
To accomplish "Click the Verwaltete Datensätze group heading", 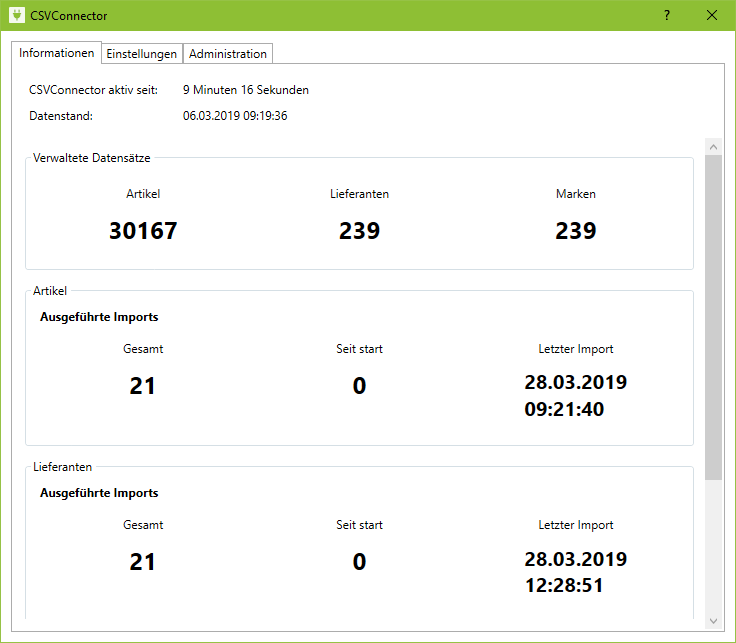I will [x=92, y=158].
